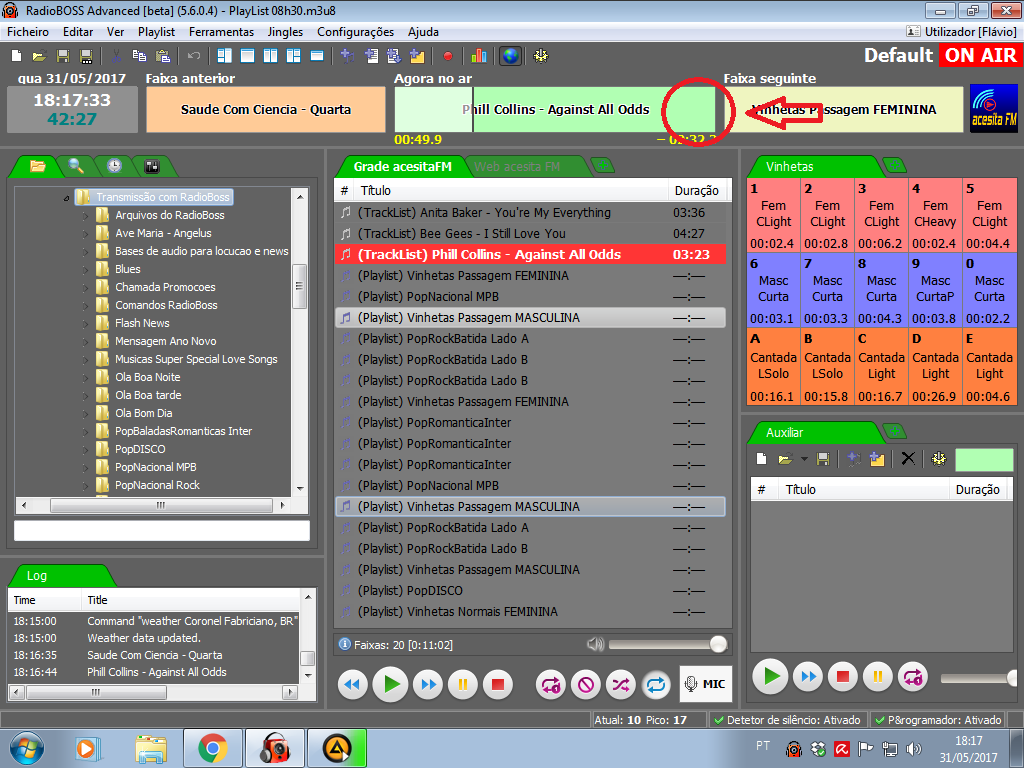Select Phill Collins - Against All Odds row

pos(530,255)
